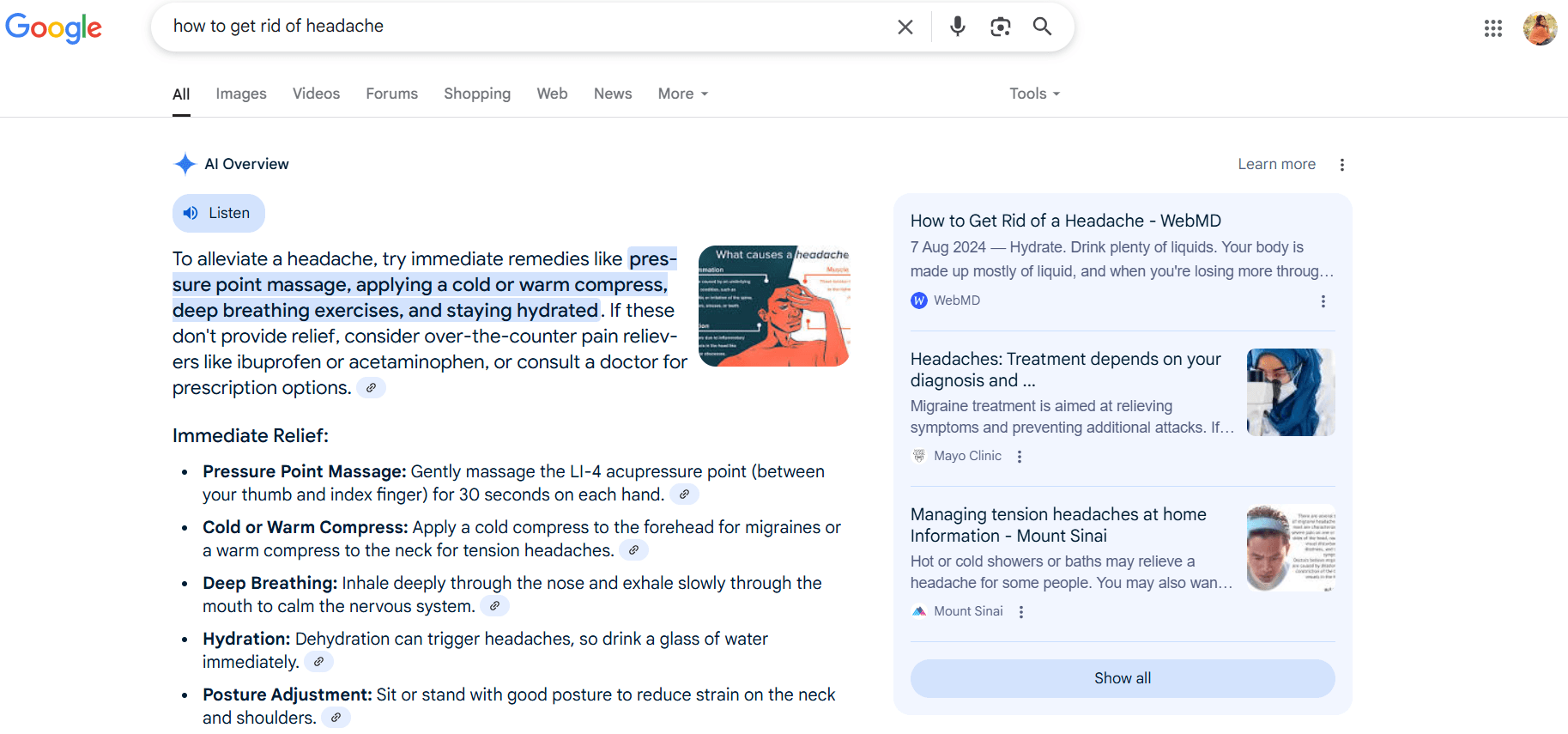Click the 'Pressure Point Massage:' bold label
The width and height of the screenshot is (1568, 734).
[305, 471]
